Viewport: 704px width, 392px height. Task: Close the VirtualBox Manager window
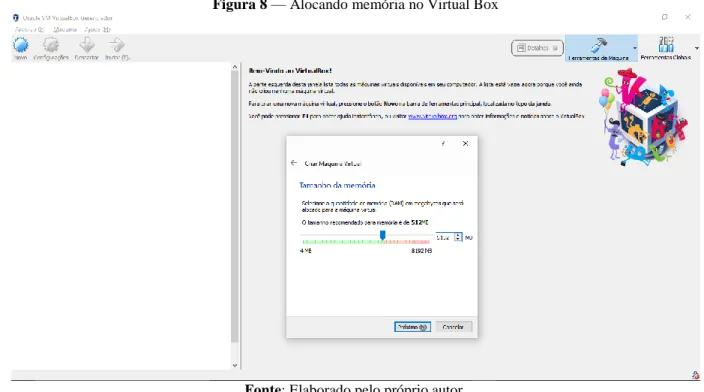[x=688, y=17]
